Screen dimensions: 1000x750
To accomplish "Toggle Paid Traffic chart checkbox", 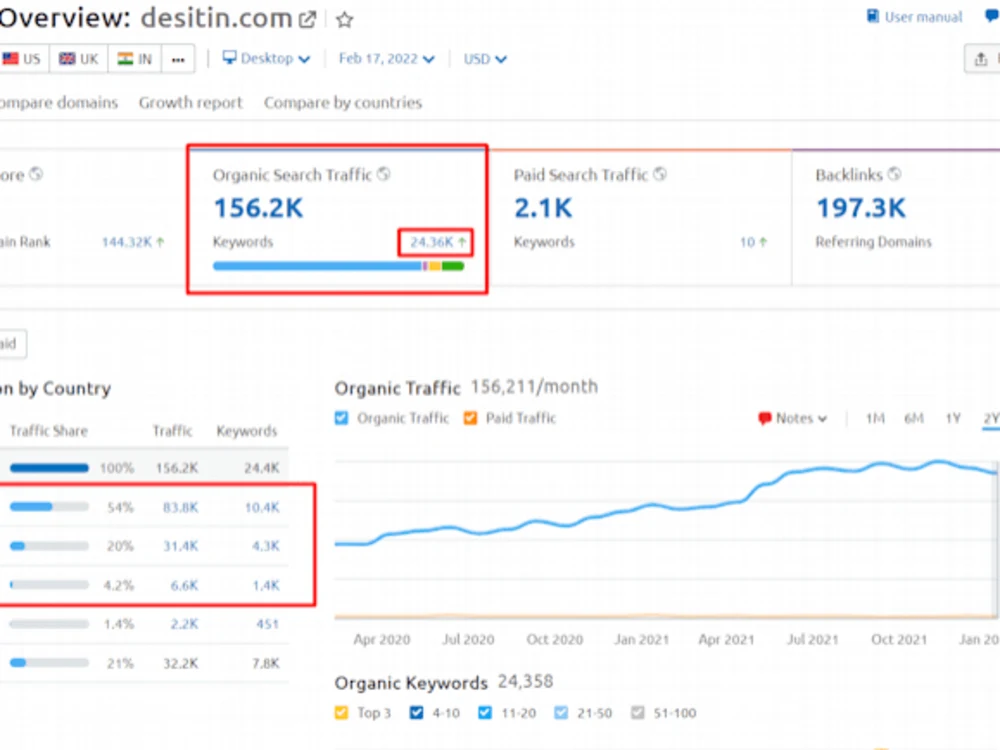I will (x=471, y=418).
